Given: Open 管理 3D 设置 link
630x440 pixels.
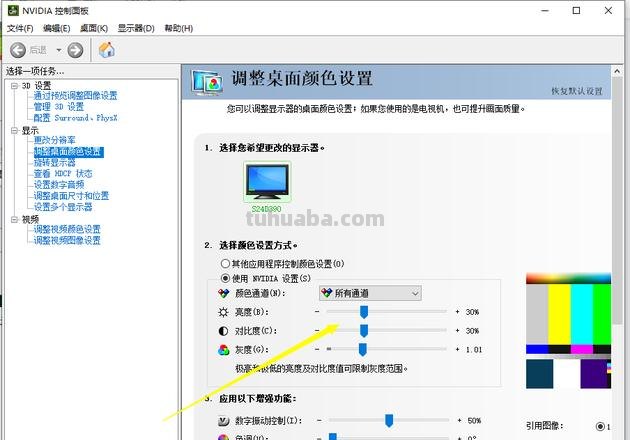Looking at the screenshot, I should [59, 106].
